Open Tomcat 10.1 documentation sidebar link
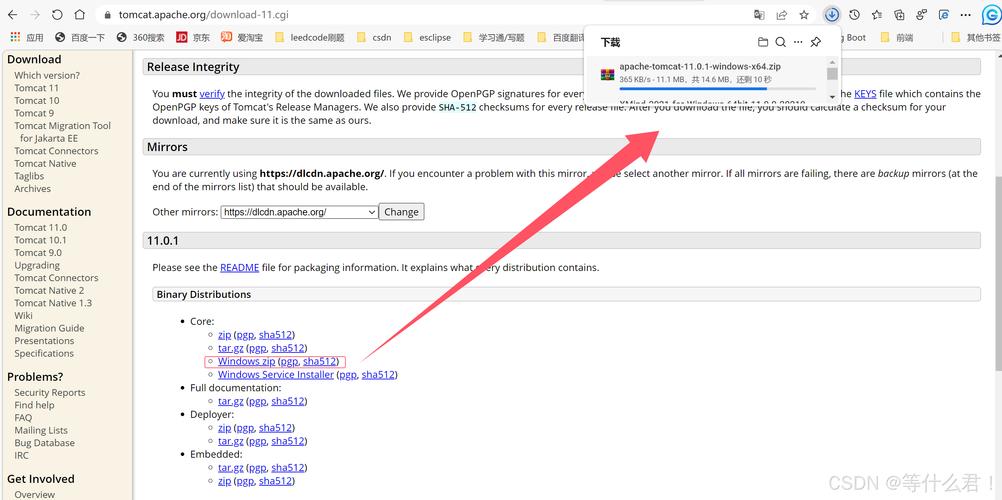The height and width of the screenshot is (500, 1002). 40,240
